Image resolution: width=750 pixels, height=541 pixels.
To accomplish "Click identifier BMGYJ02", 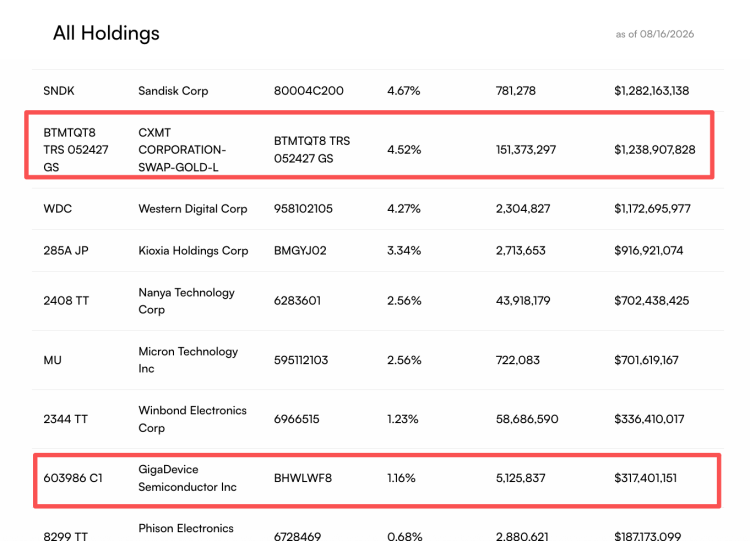I will click(300, 251).
